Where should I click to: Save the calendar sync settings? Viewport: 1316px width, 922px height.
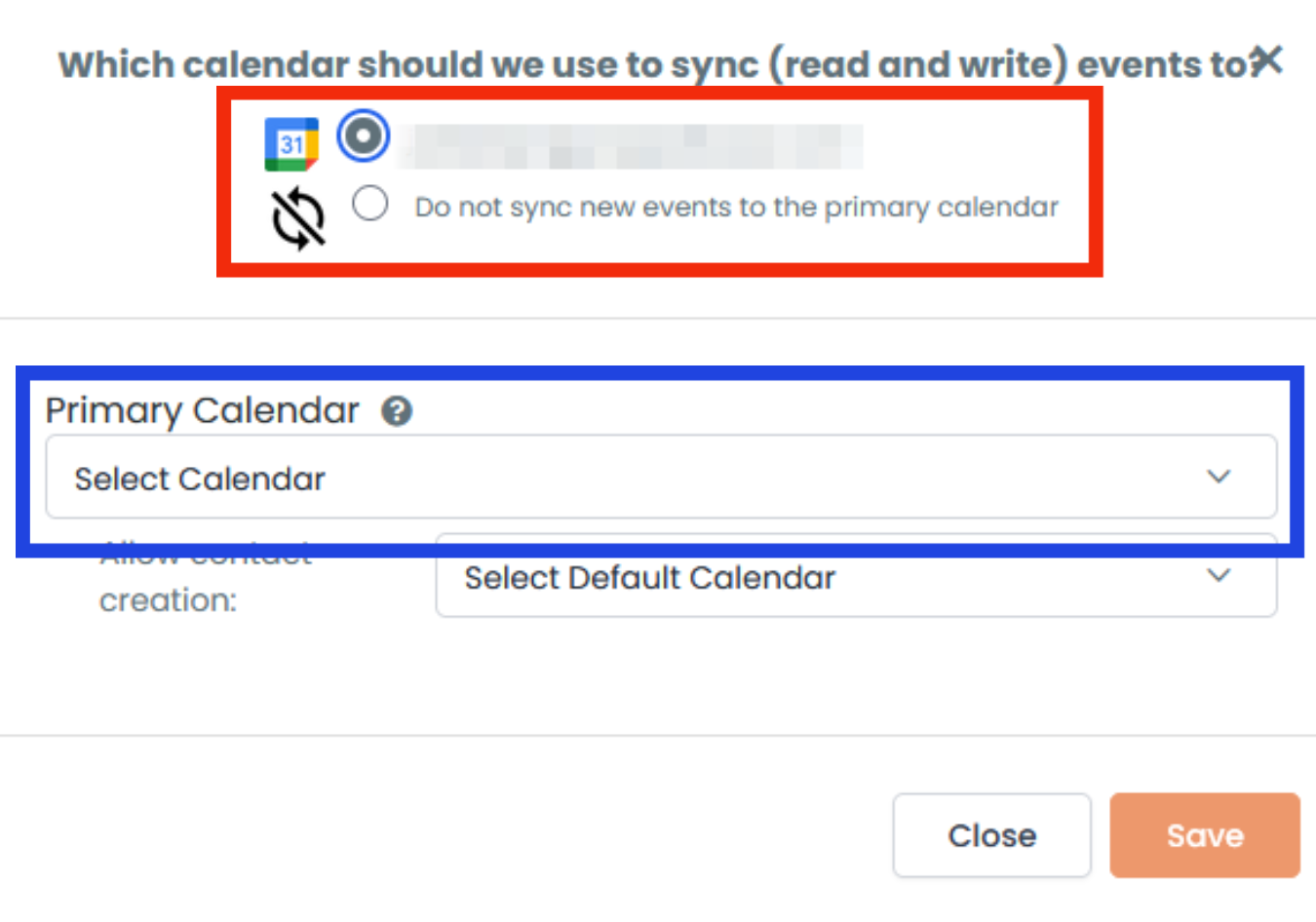click(x=1205, y=835)
